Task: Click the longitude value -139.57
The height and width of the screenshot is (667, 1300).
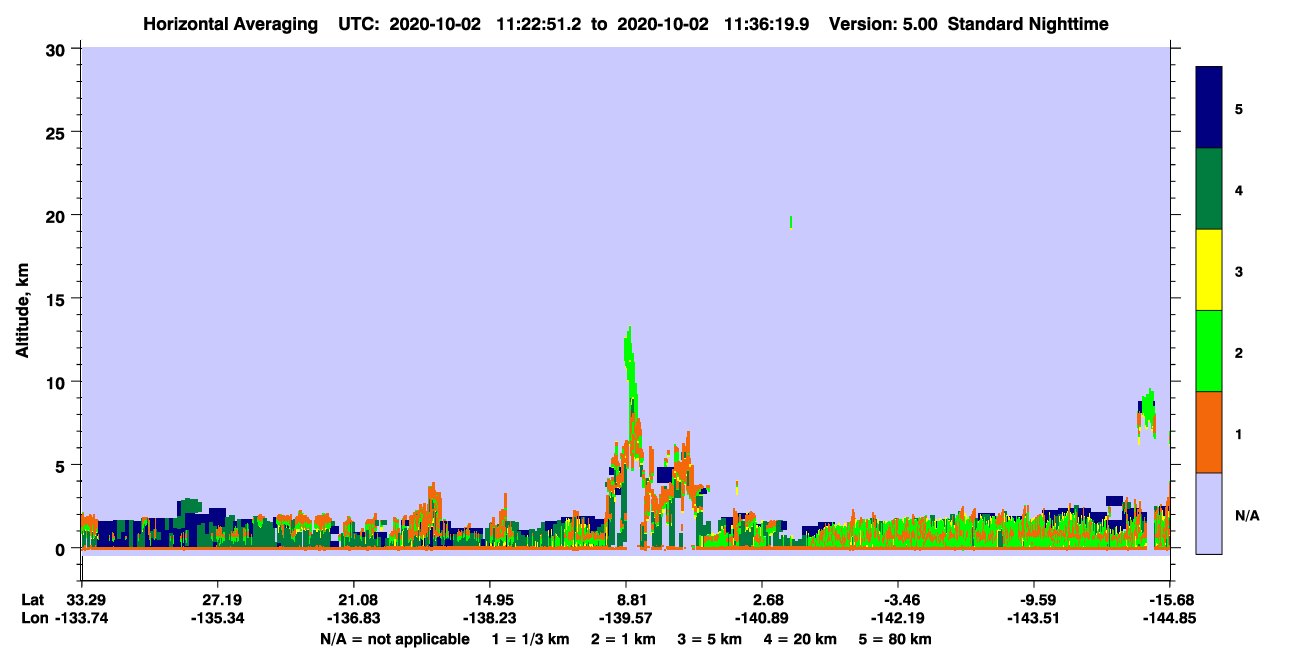Action: 626,618
